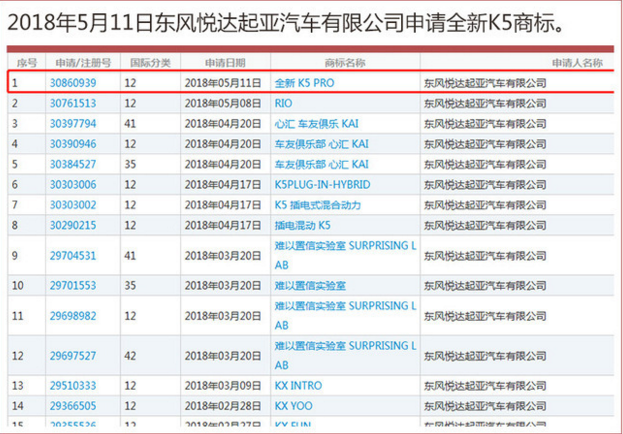
Task: Open application number 30860939
Action: [73, 83]
